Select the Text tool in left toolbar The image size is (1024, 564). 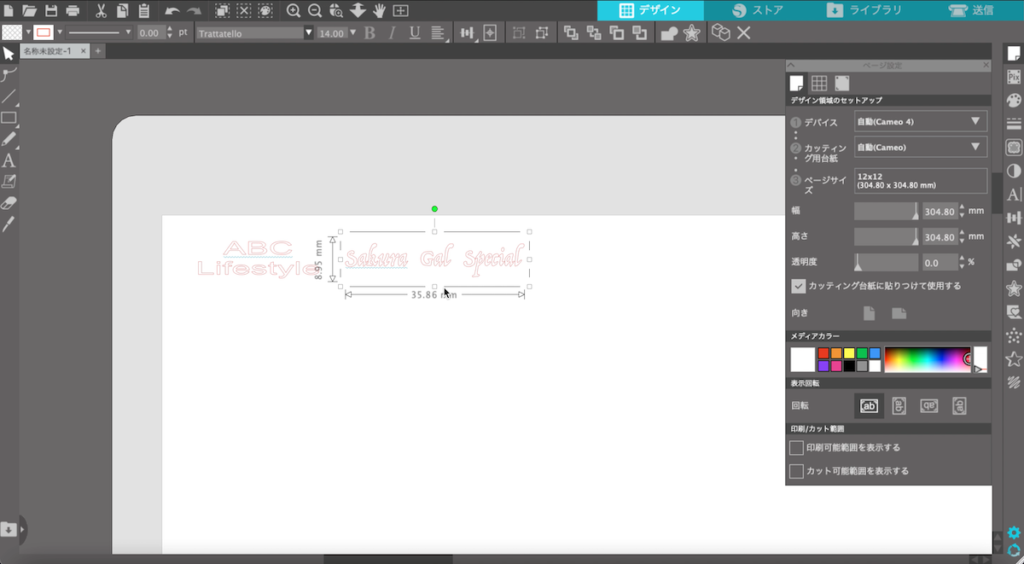[9, 160]
